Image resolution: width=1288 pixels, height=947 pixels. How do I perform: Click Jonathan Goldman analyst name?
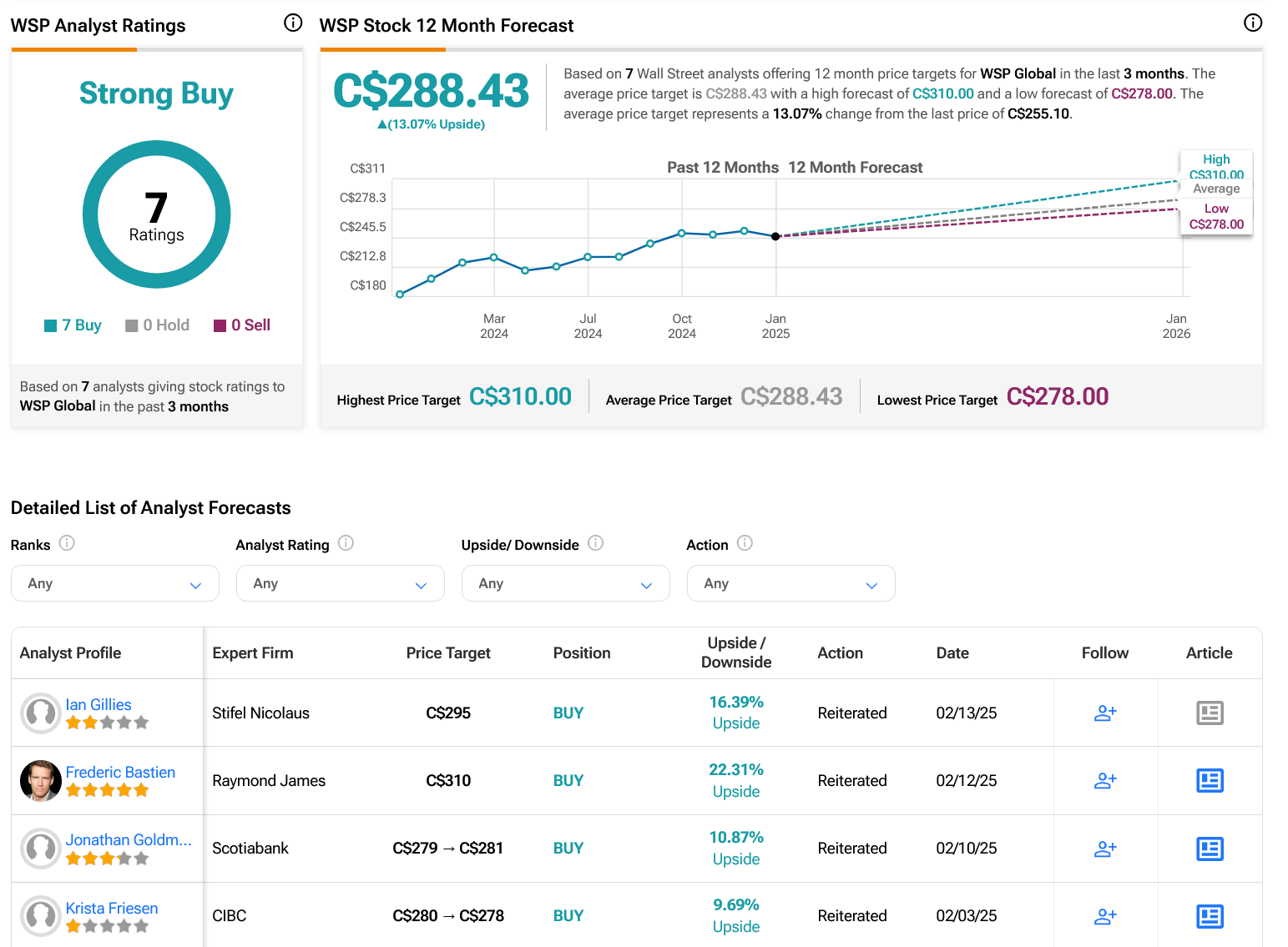pyautogui.click(x=129, y=839)
